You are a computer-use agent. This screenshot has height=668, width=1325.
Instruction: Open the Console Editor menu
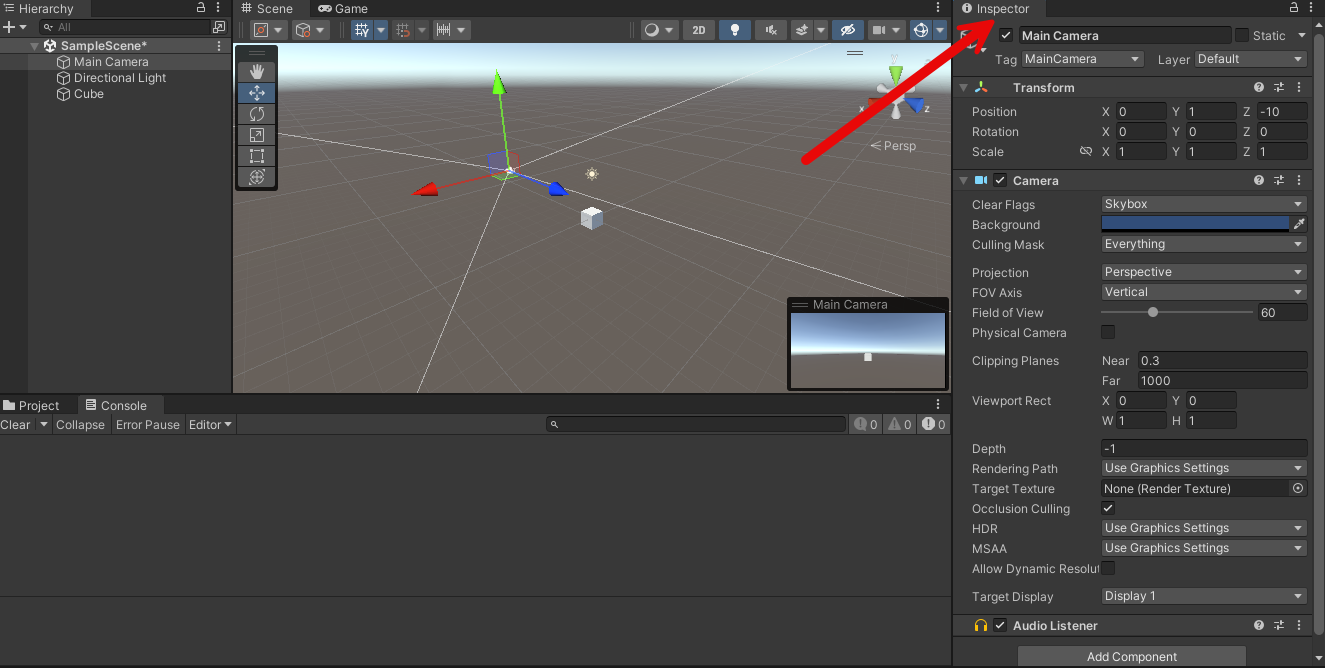pos(210,425)
